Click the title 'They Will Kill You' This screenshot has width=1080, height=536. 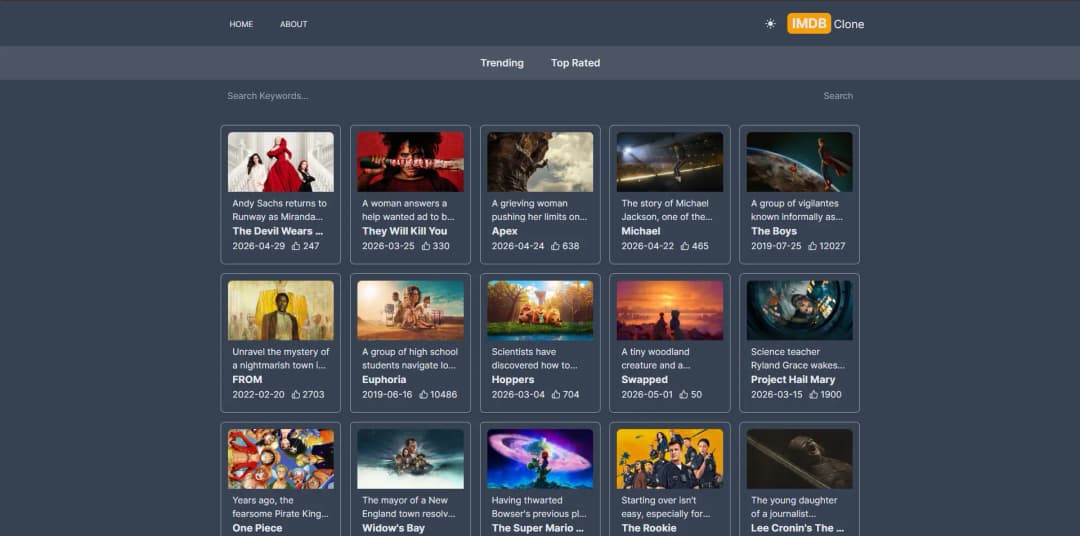point(404,231)
